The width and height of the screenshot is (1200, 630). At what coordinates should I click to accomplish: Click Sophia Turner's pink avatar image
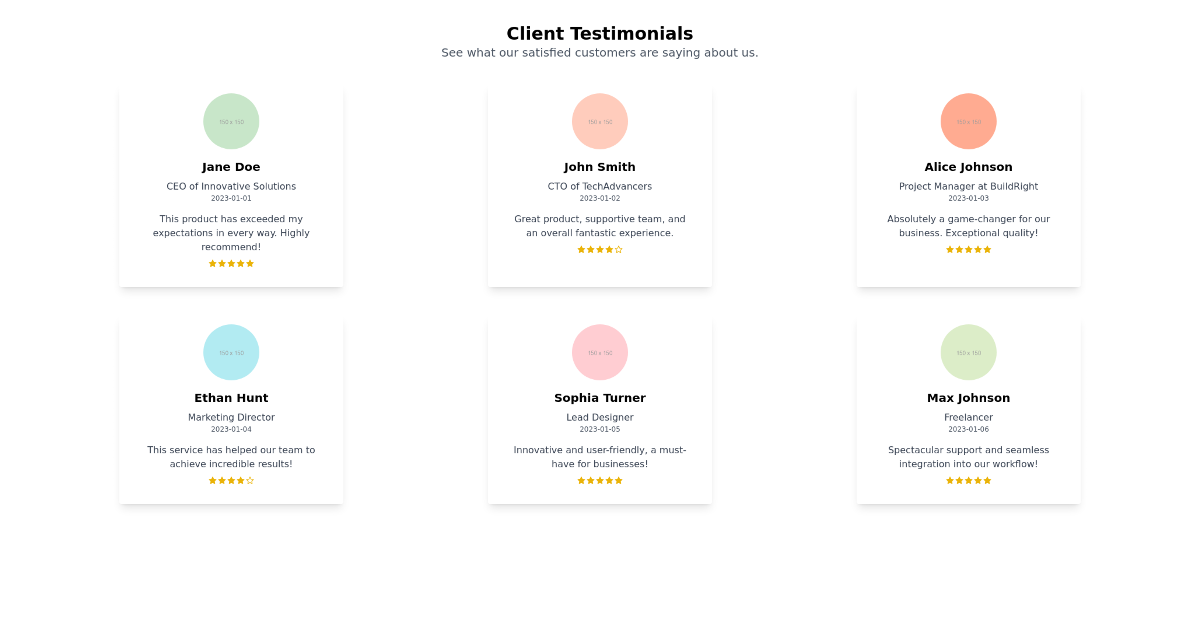[x=600, y=352]
